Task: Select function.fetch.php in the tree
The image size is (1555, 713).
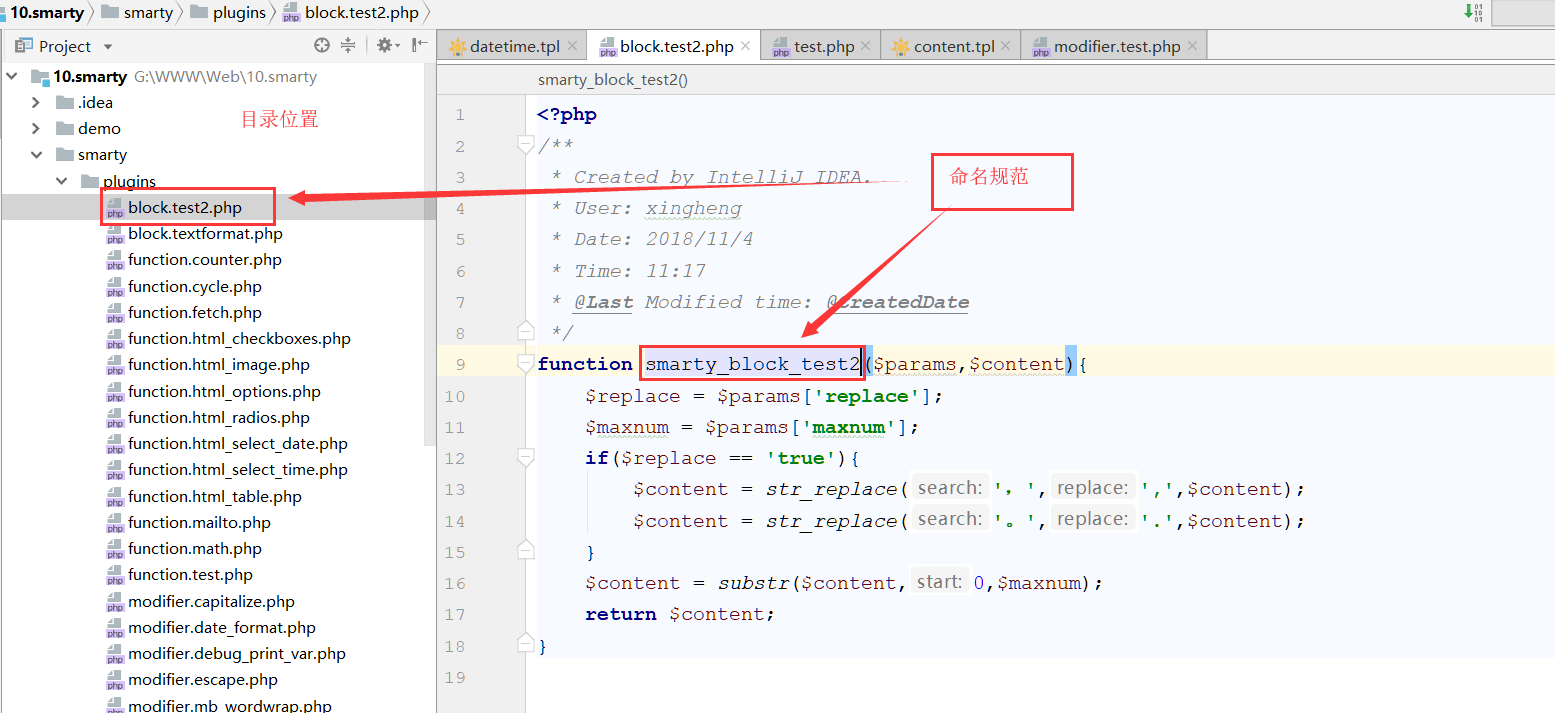Action: click(x=195, y=312)
